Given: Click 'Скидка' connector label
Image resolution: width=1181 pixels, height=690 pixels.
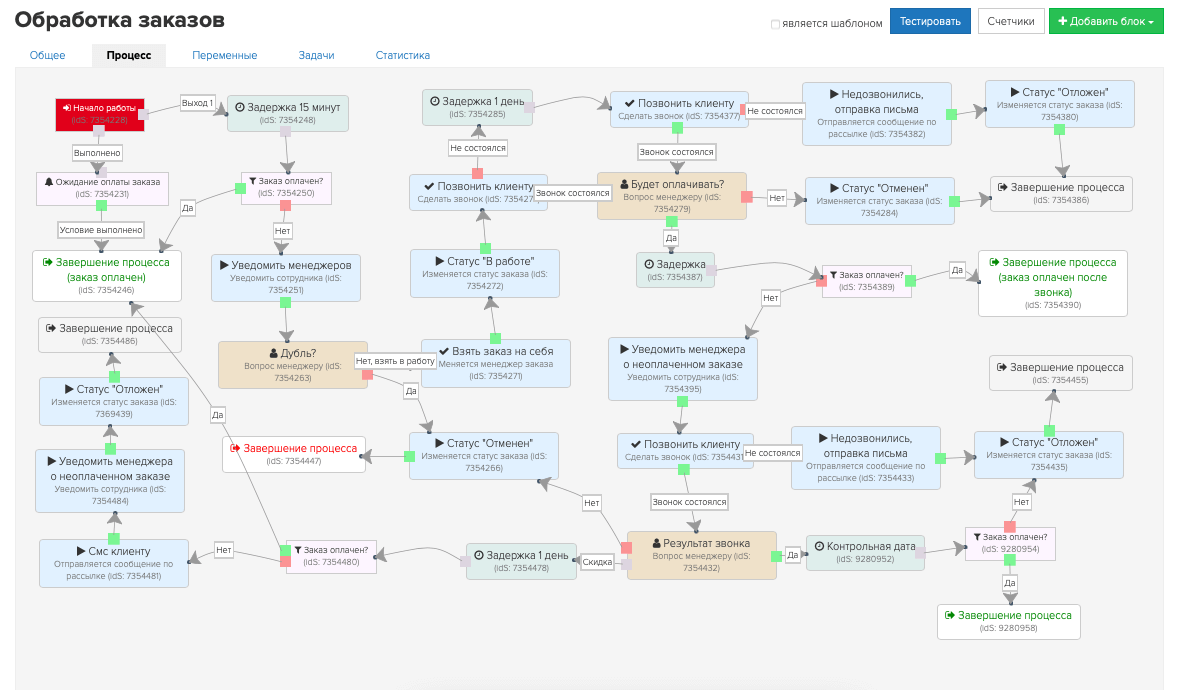Looking at the screenshot, I should [x=597, y=562].
